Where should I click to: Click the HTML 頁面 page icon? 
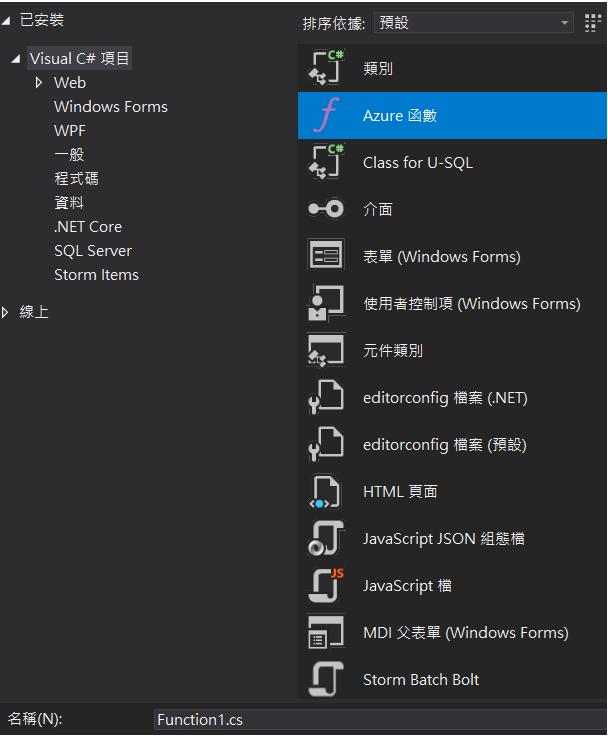click(x=326, y=491)
